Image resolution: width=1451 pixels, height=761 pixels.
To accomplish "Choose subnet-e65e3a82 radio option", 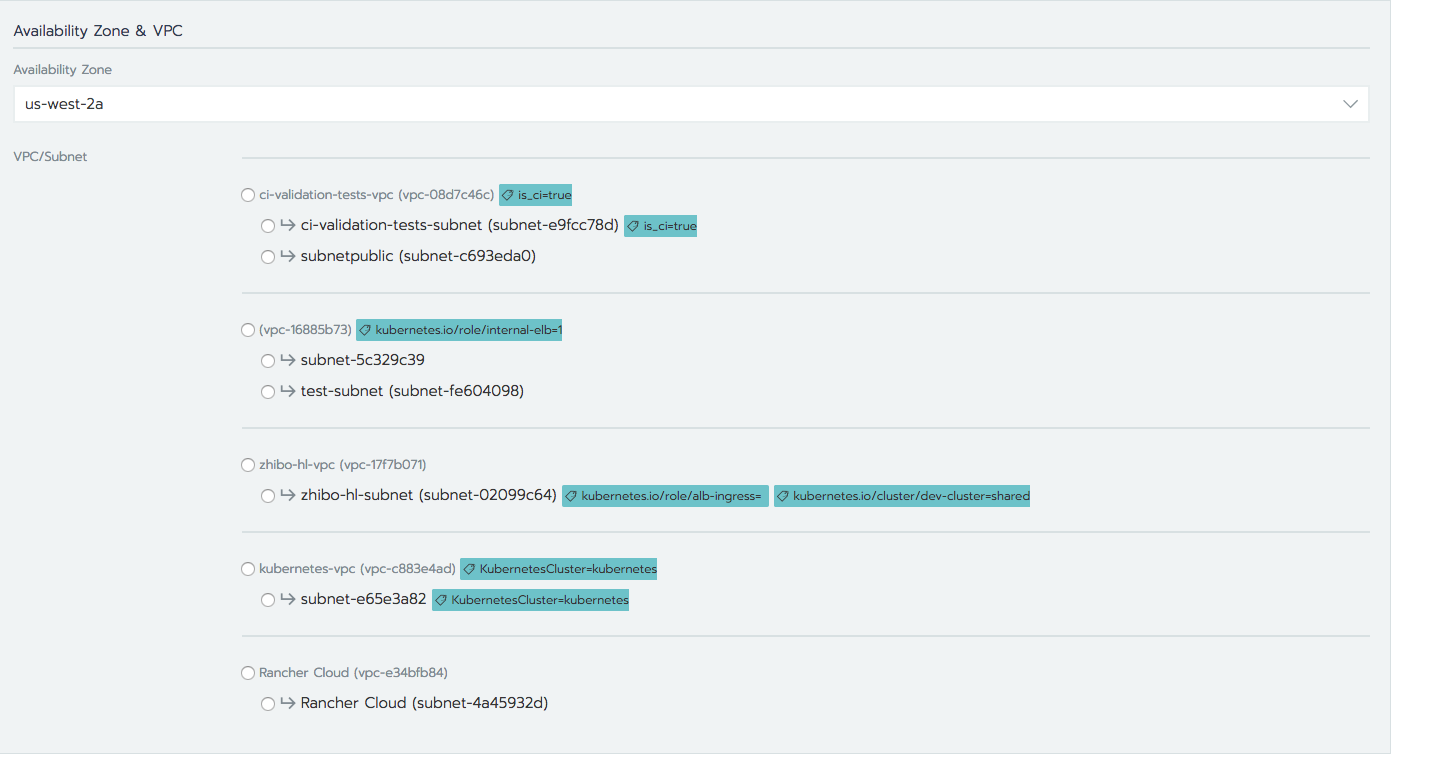I will click(268, 600).
